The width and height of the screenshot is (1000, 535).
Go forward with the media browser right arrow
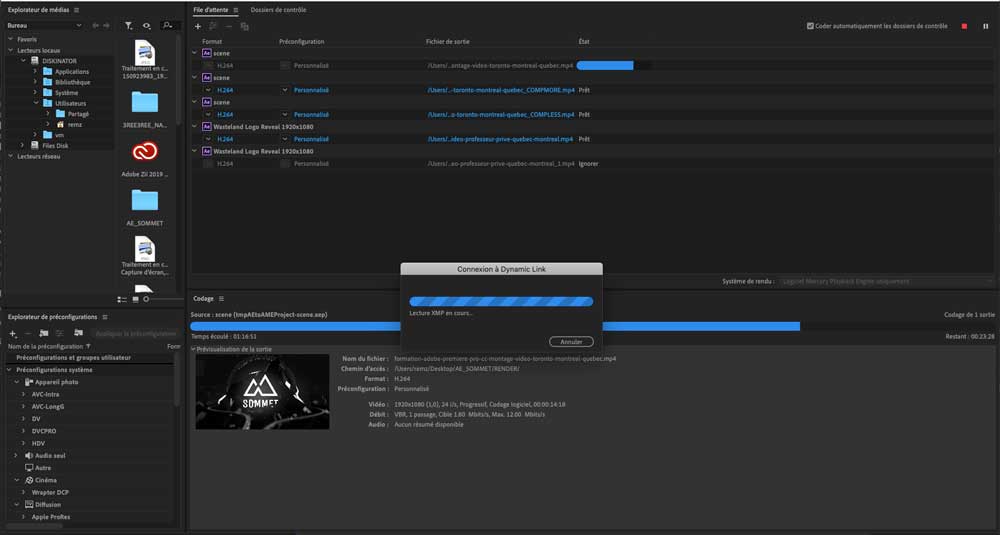(107, 26)
